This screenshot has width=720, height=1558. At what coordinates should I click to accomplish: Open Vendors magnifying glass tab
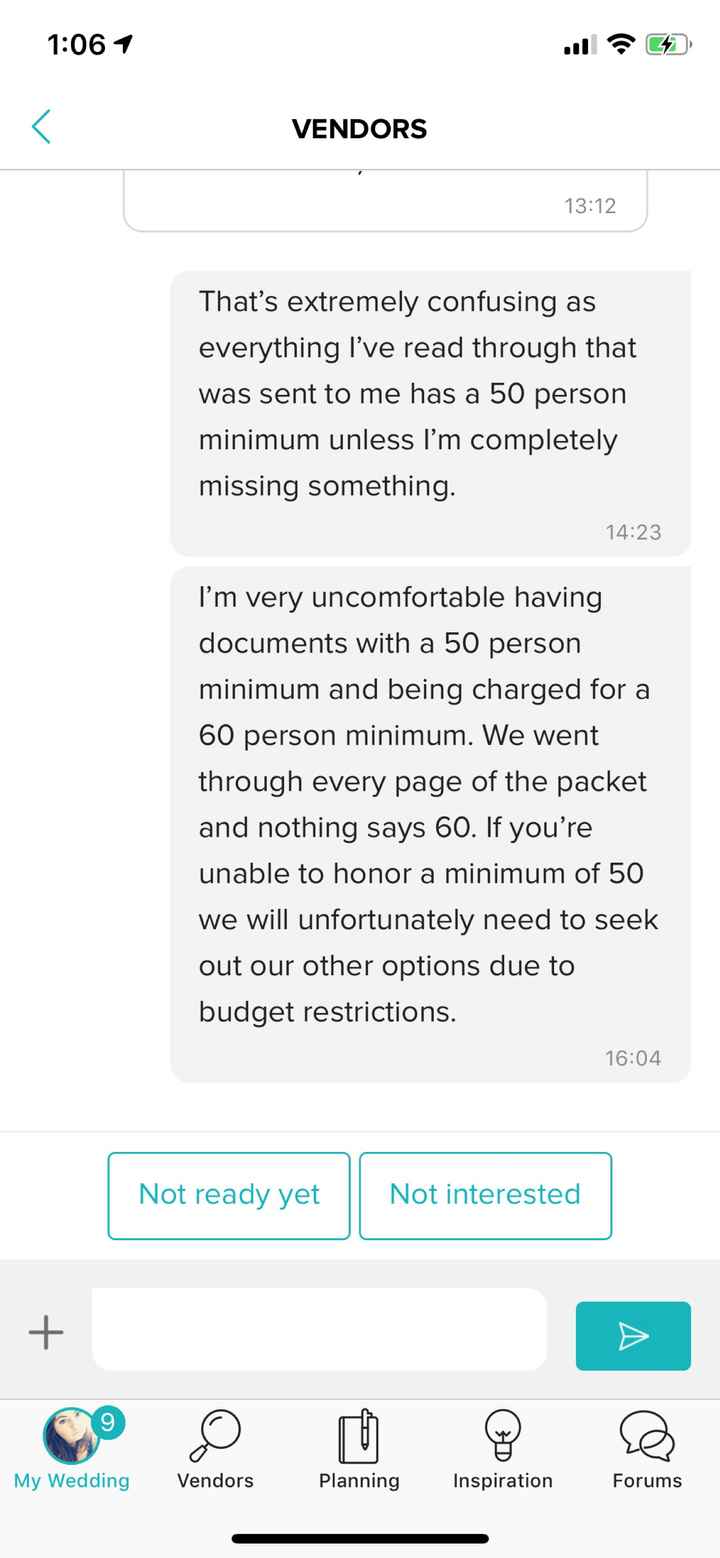[x=215, y=1450]
